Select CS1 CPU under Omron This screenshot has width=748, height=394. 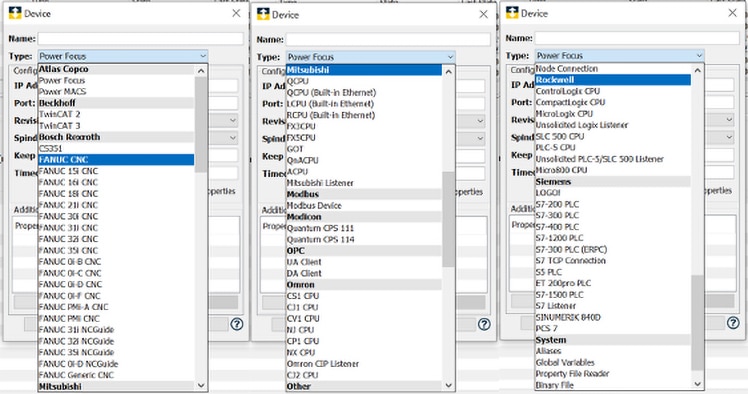click(x=303, y=296)
